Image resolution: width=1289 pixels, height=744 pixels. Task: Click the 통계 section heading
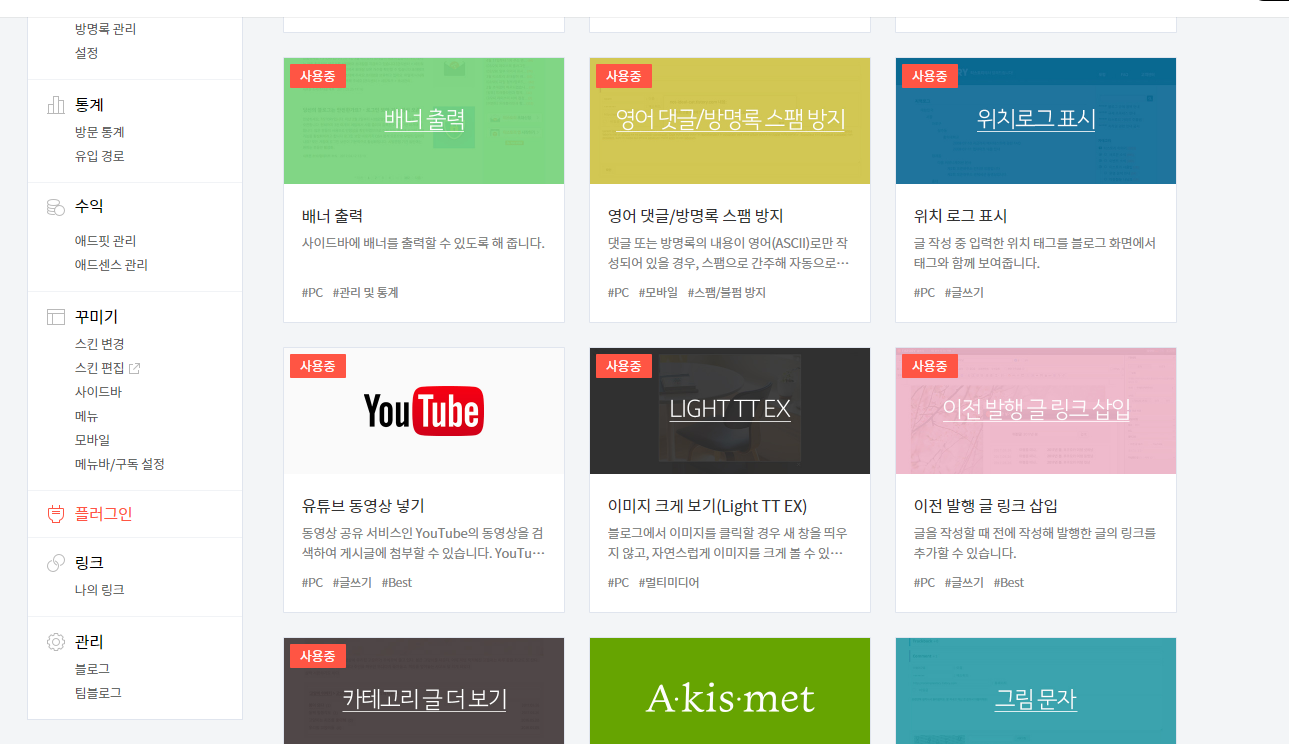click(89, 105)
